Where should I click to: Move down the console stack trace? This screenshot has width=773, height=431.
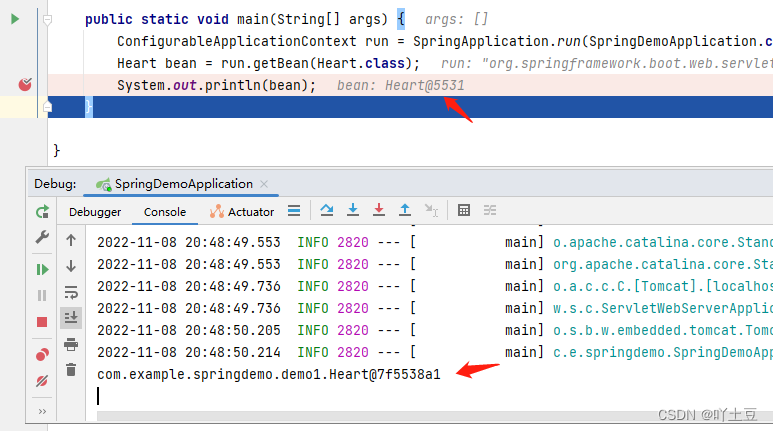(x=71, y=266)
